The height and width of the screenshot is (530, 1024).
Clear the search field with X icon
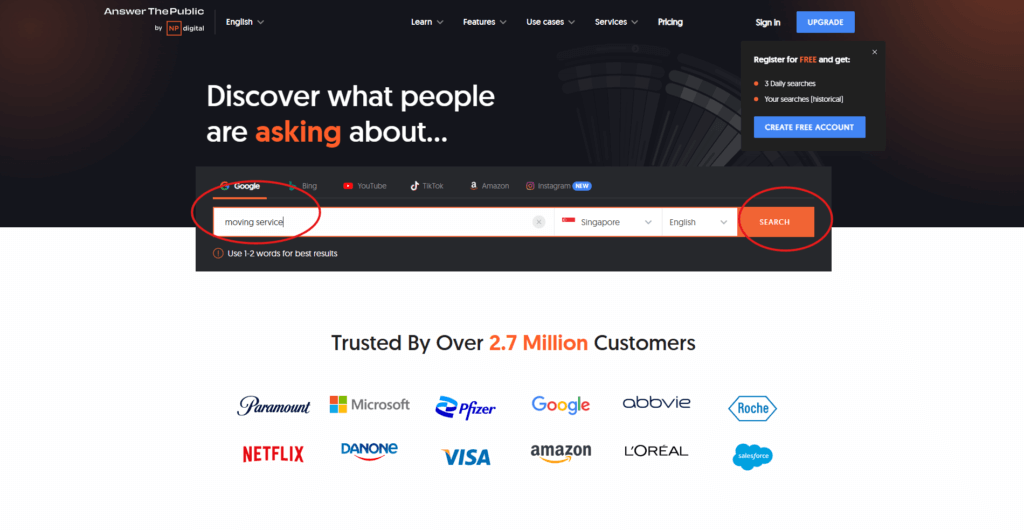539,222
